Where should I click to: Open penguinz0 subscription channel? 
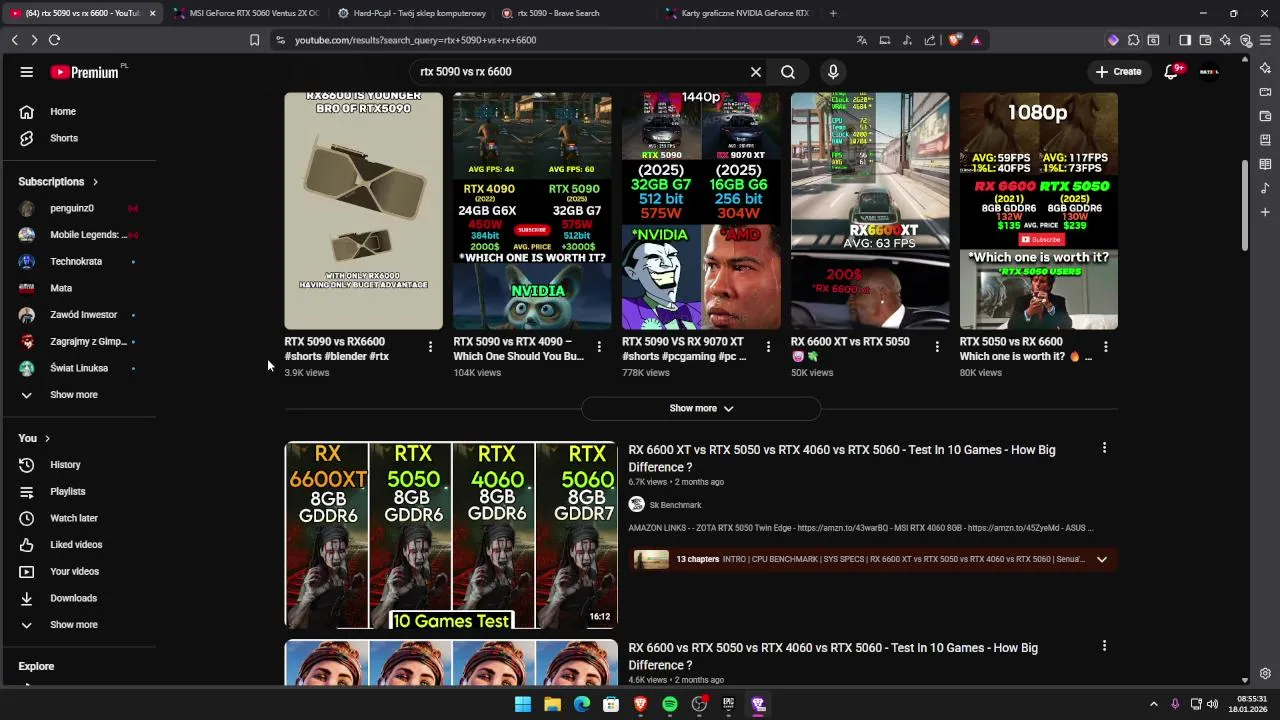pyautogui.click(x=72, y=208)
